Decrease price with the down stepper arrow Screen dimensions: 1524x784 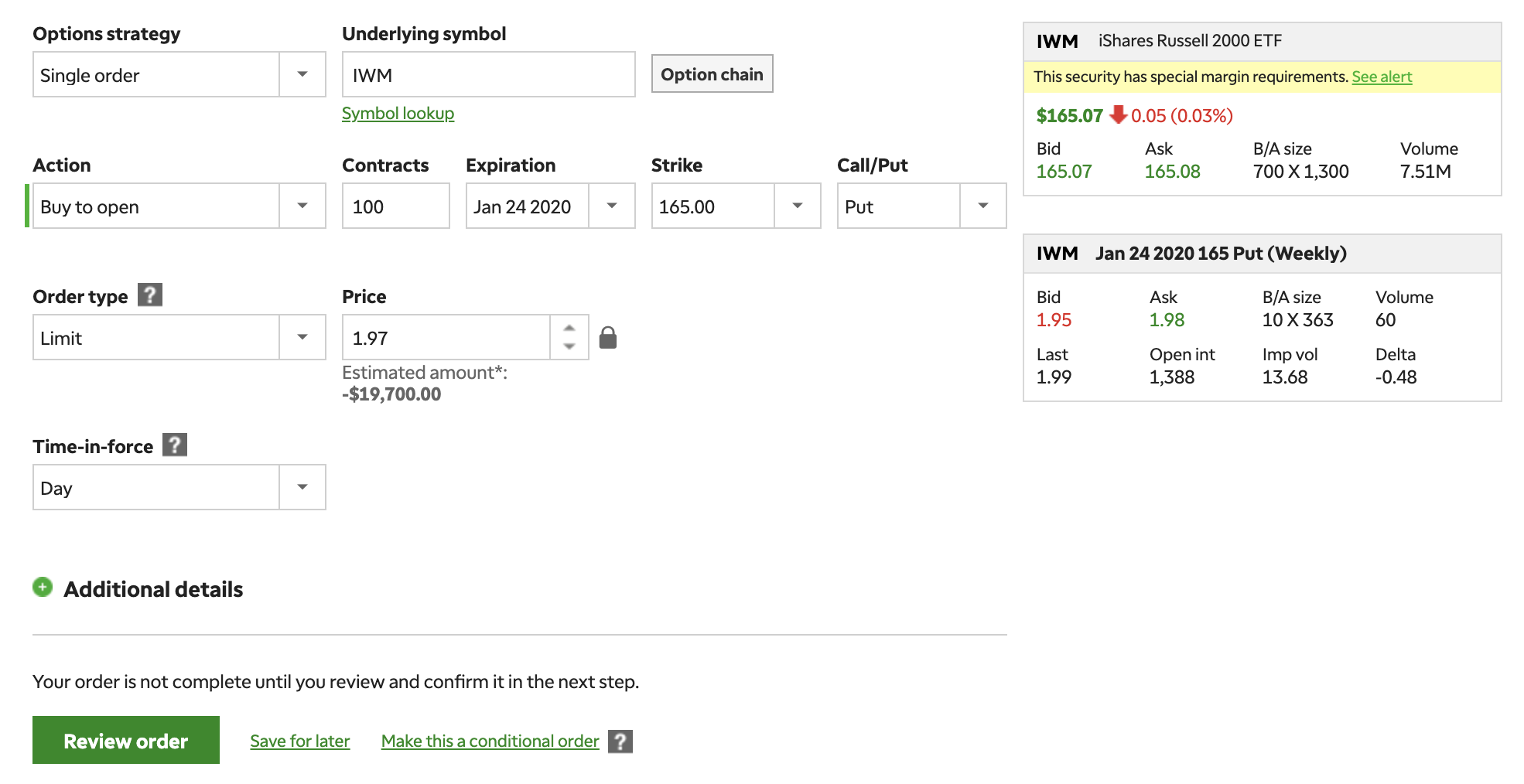click(x=569, y=346)
